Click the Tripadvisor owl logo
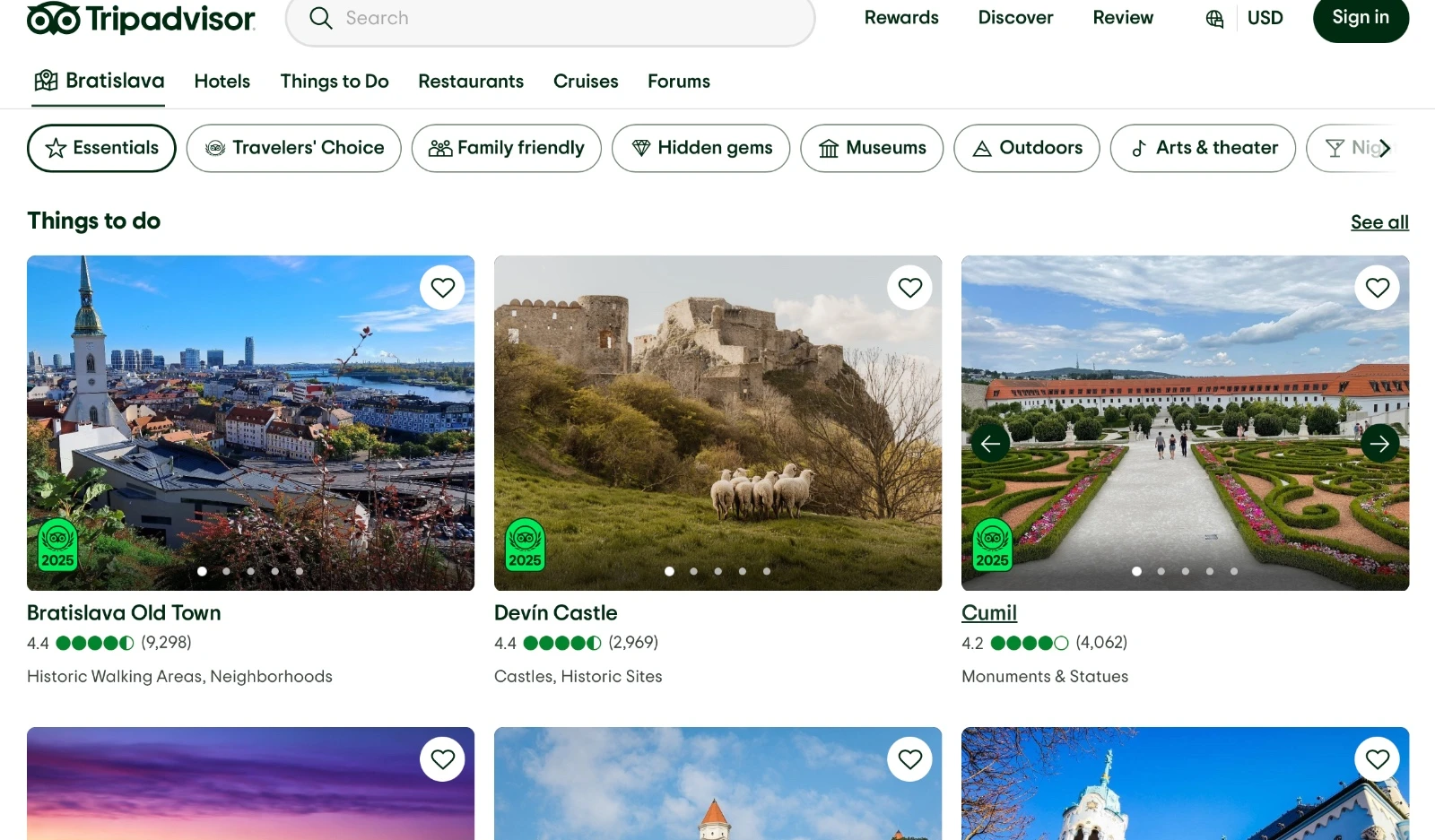The width and height of the screenshot is (1435, 840). click(54, 18)
